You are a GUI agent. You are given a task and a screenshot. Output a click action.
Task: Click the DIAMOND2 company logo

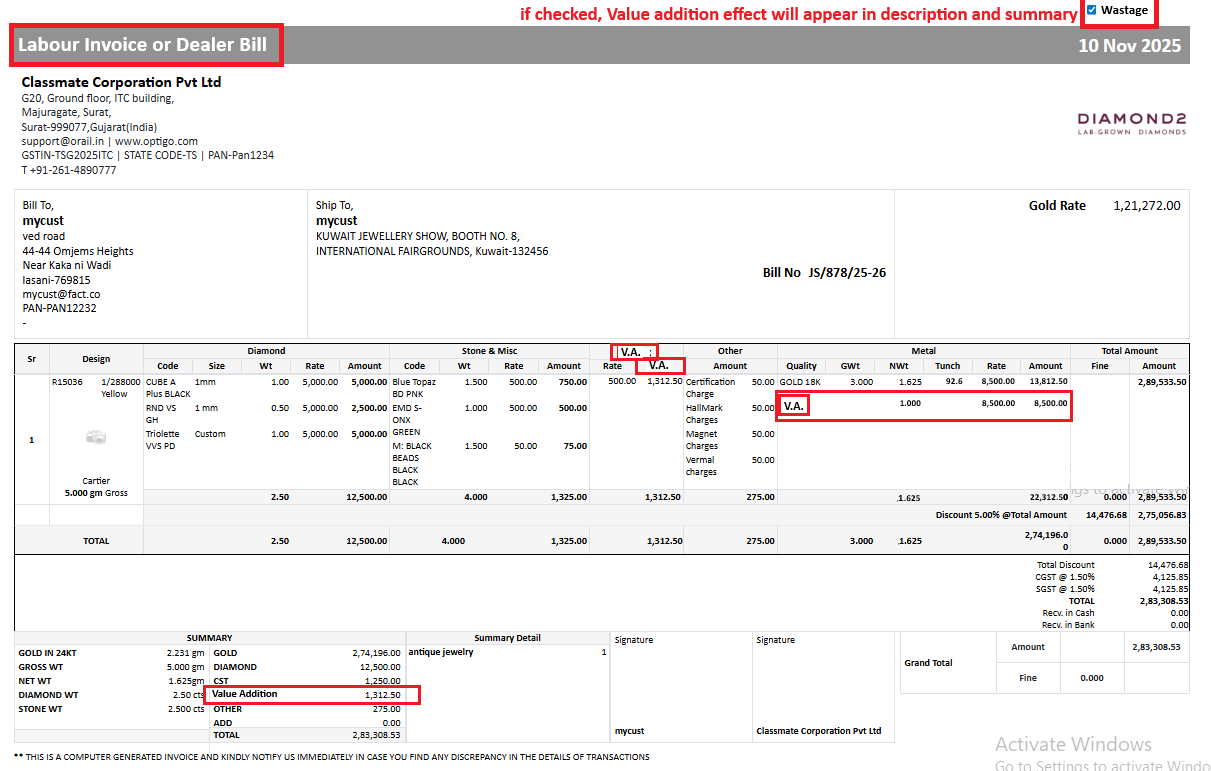(1131, 122)
